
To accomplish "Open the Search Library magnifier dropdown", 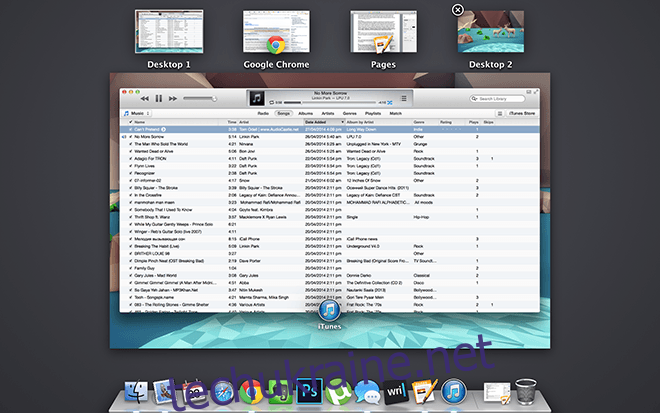I will click(x=474, y=99).
